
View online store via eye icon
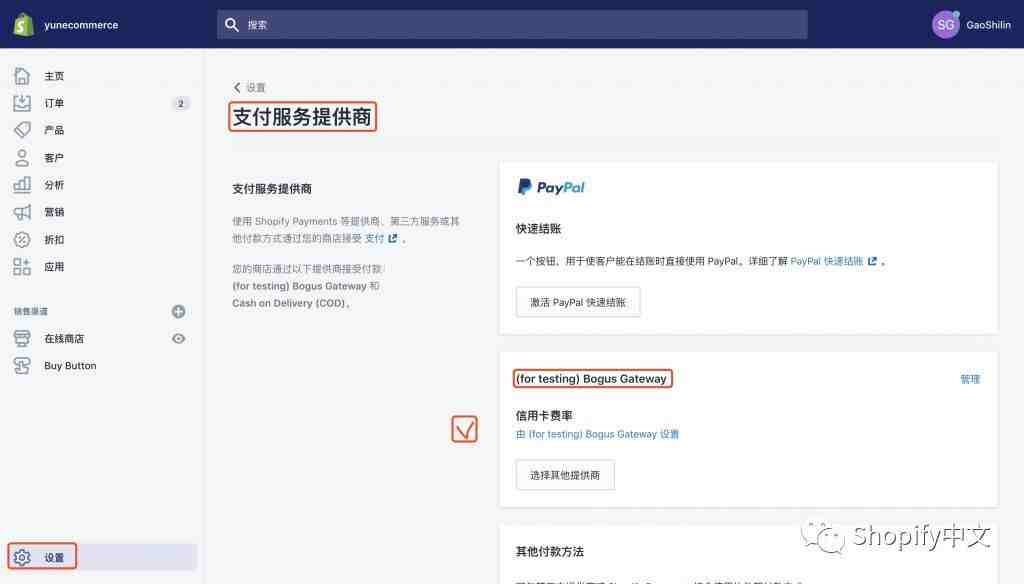[x=178, y=338]
